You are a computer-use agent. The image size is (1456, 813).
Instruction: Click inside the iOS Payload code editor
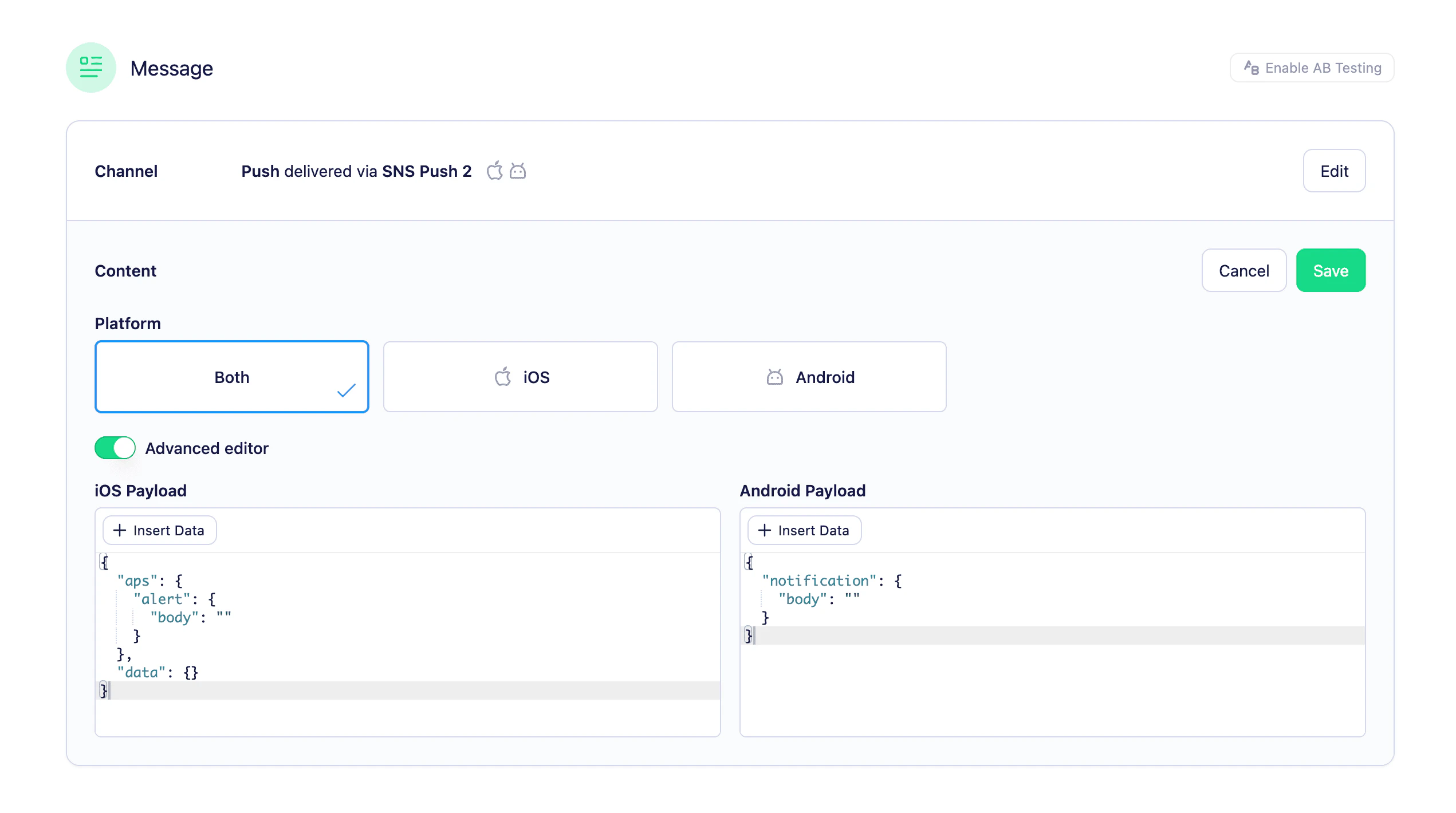(408, 644)
